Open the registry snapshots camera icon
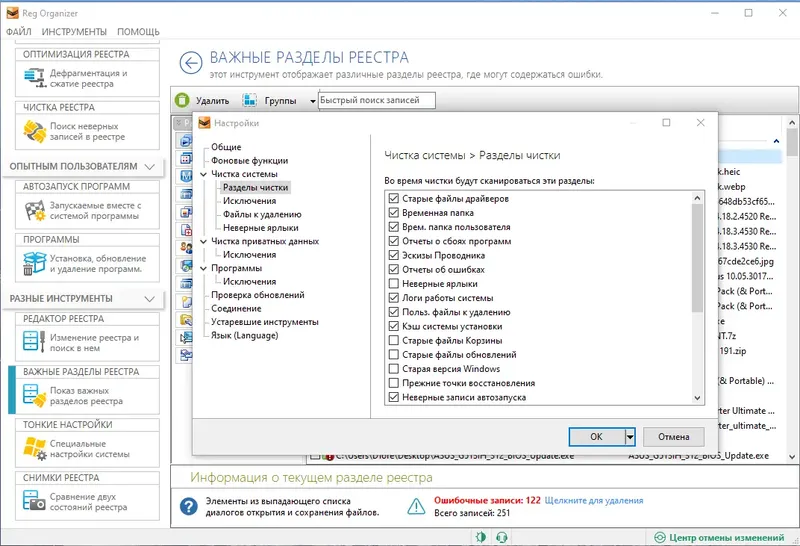Image resolution: width=800 pixels, height=546 pixels. click(x=35, y=501)
